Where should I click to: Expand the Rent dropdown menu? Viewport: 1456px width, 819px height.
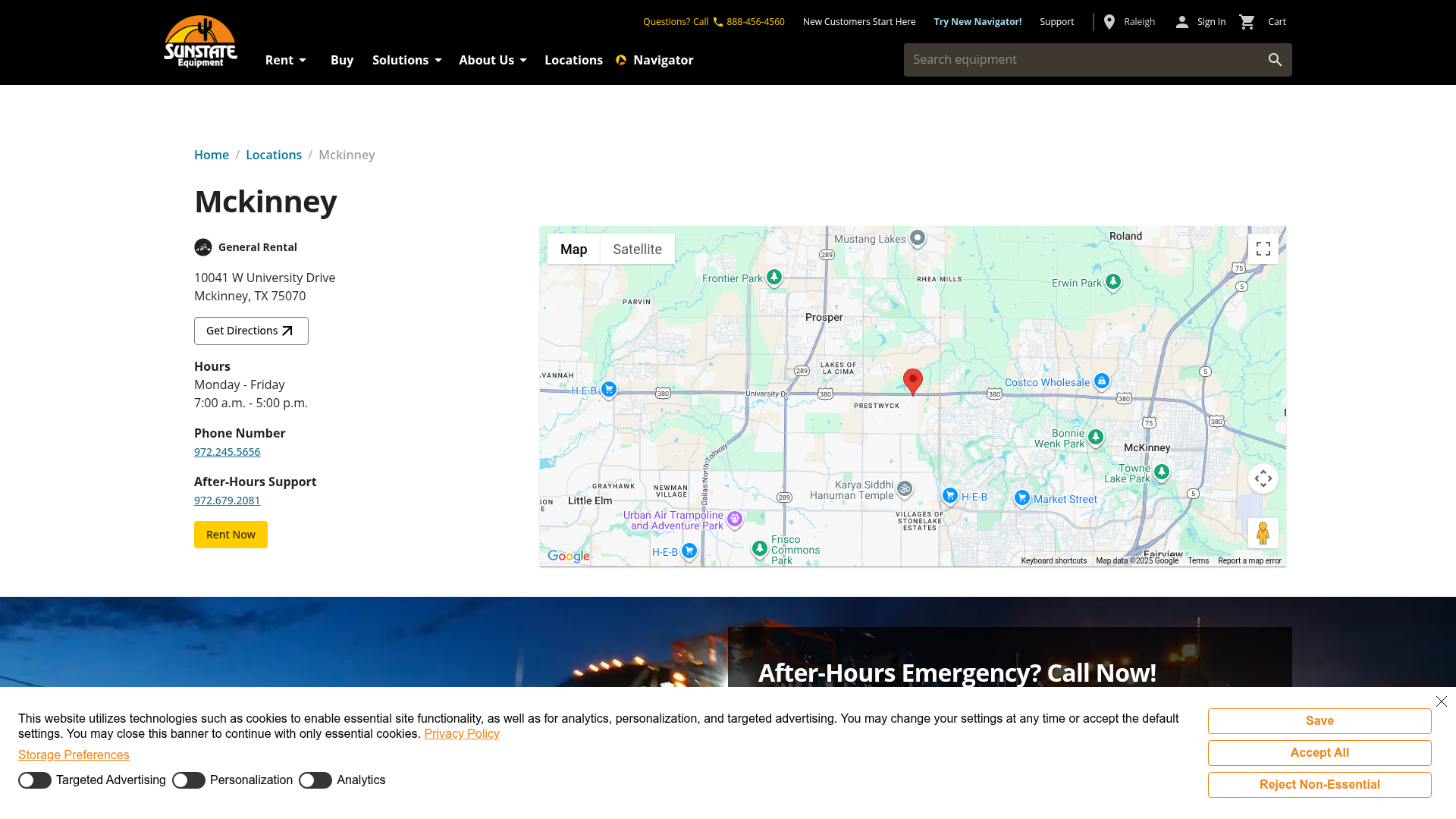point(286,60)
